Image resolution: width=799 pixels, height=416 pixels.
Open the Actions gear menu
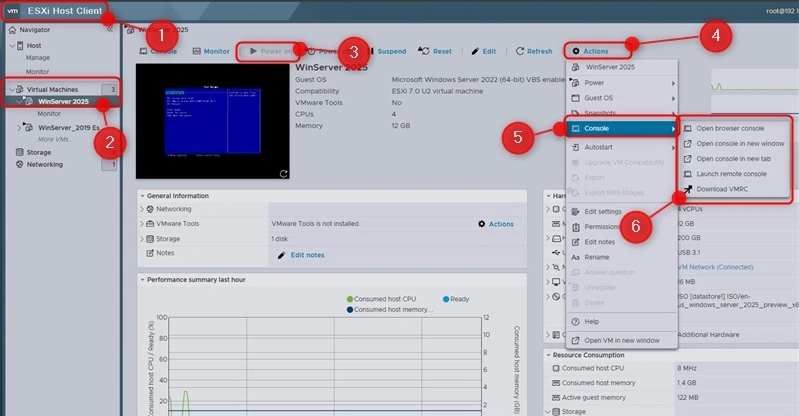[x=590, y=51]
